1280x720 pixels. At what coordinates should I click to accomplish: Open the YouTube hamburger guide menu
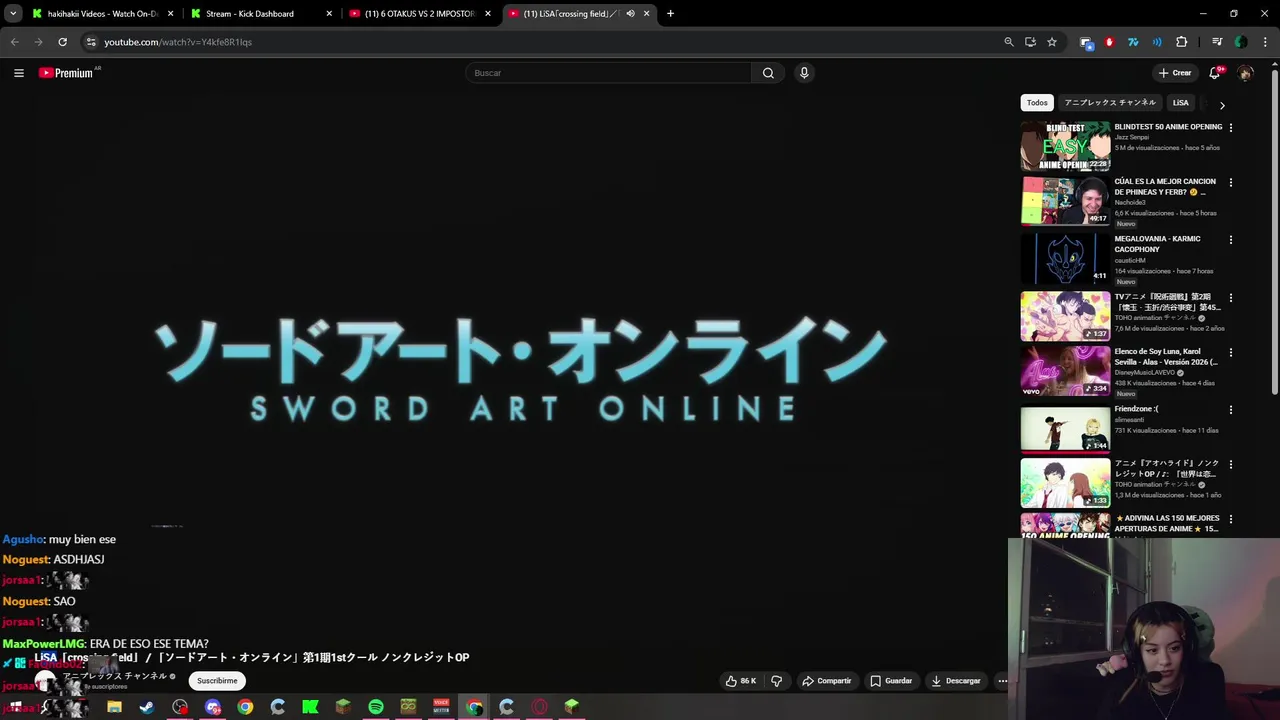[18, 73]
